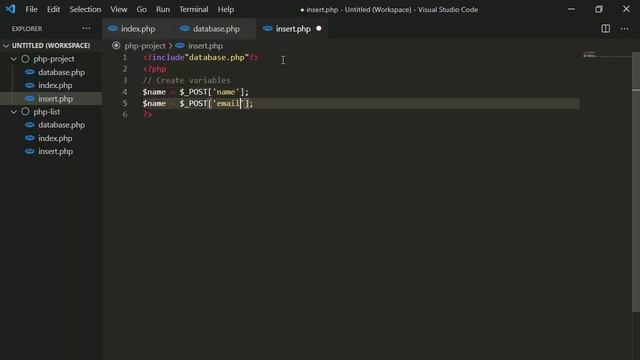This screenshot has height=360, width=640.
Task: Click the editor vertical scrollbar
Action: pyautogui.click(x=636, y=182)
